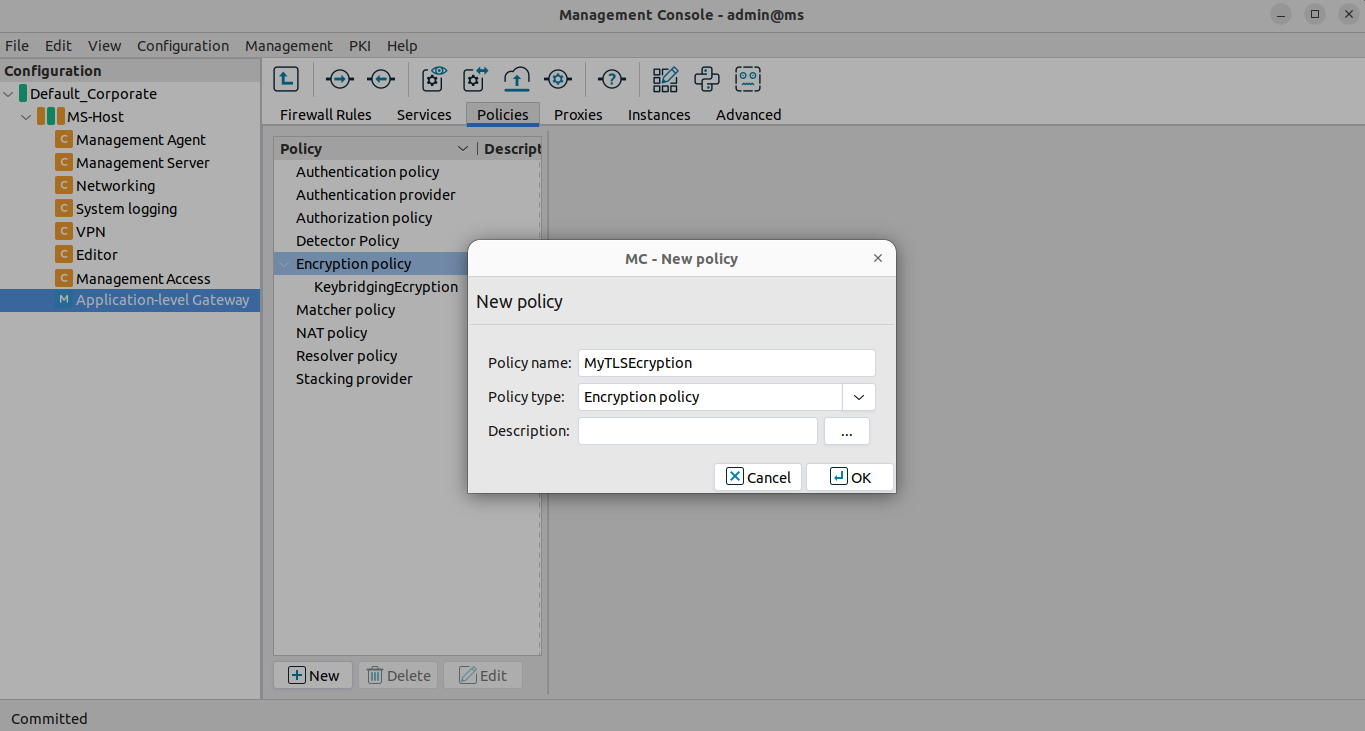Click the Application-level Gateway M icon
The image size is (1365, 731).
[64, 300]
